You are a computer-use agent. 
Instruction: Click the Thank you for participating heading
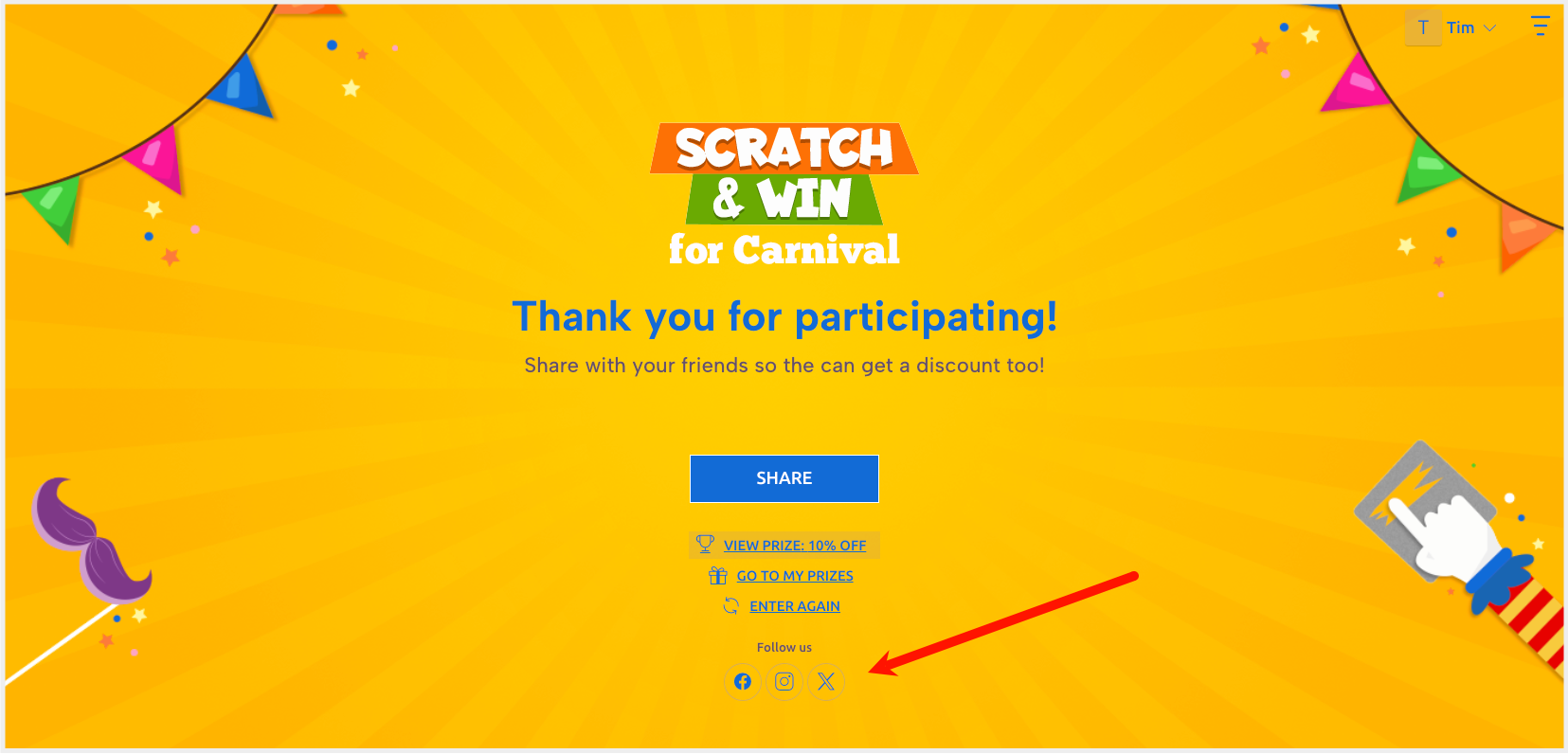[x=784, y=316]
